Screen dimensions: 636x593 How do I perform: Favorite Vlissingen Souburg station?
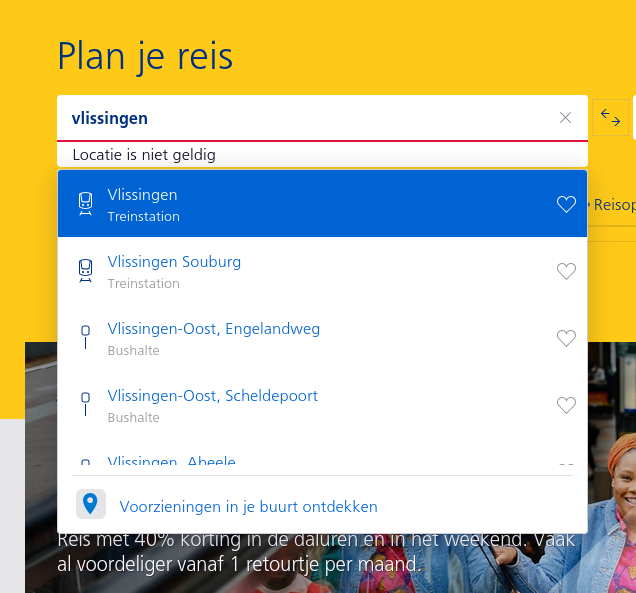tap(566, 271)
